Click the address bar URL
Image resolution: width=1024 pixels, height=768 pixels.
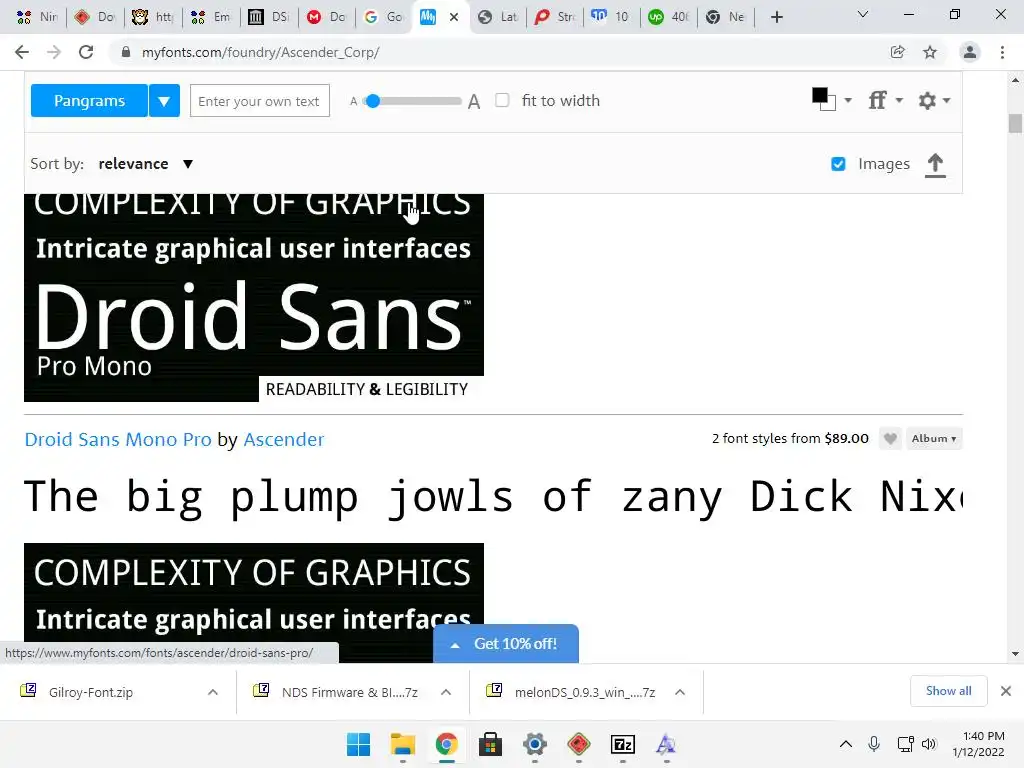point(261,52)
